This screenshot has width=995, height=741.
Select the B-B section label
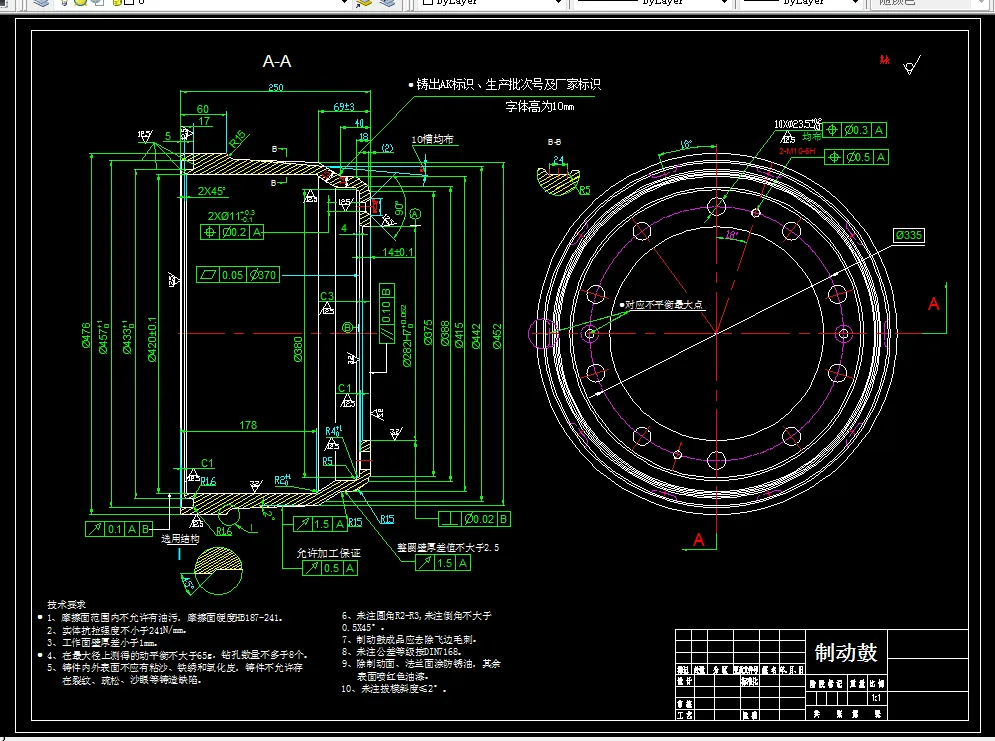[x=554, y=142]
